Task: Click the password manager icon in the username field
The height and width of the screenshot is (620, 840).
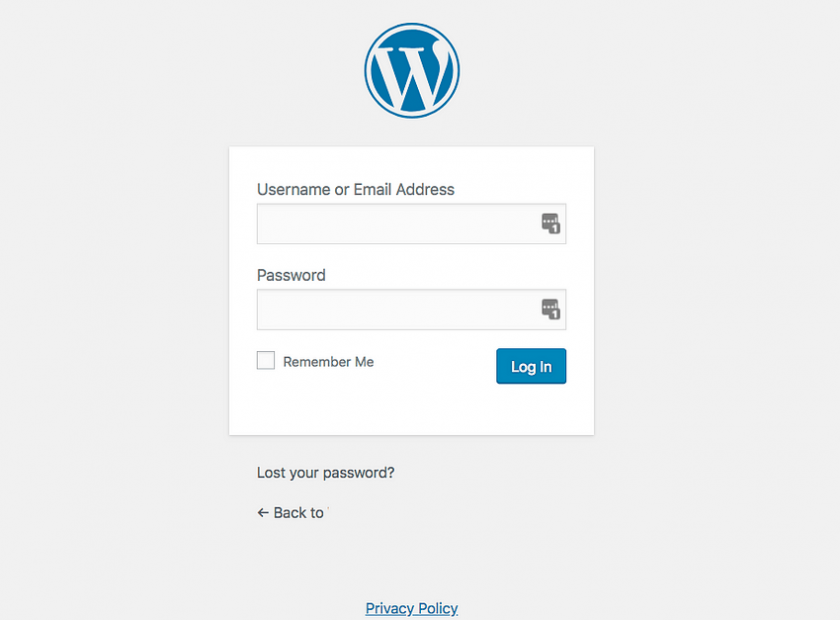Action: pos(551,224)
